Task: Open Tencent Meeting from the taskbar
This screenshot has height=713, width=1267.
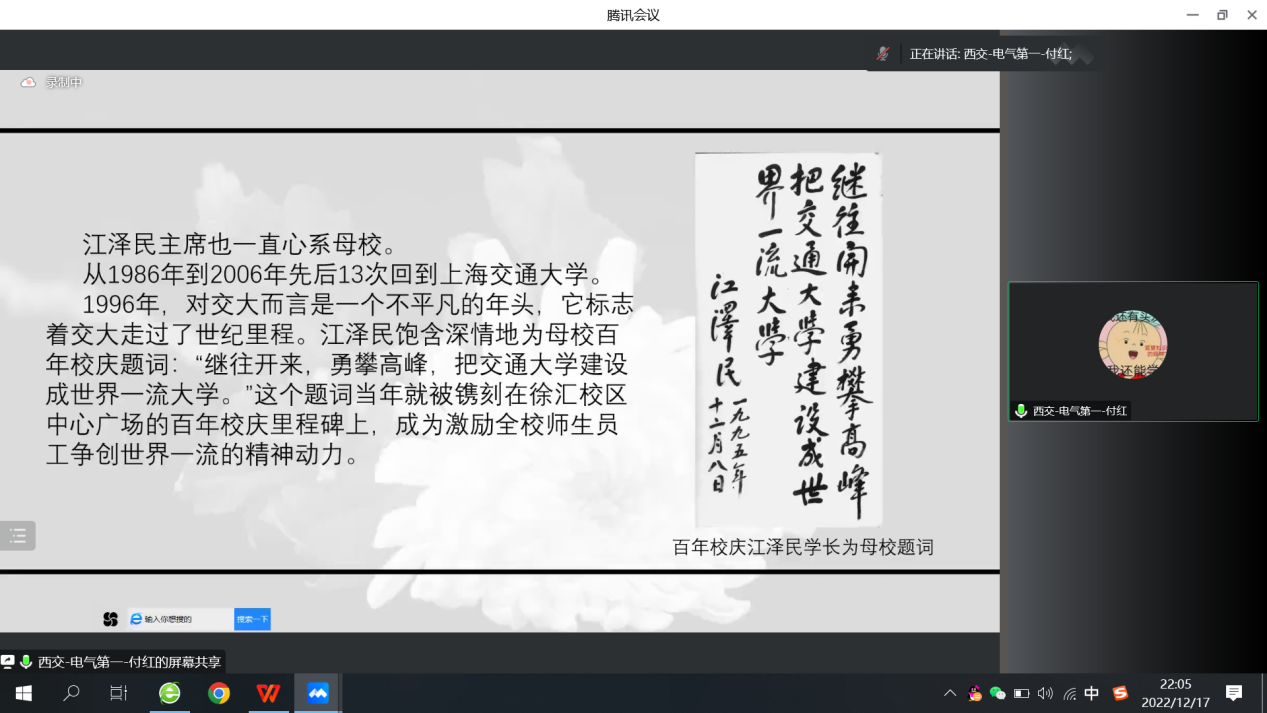Action: point(318,693)
